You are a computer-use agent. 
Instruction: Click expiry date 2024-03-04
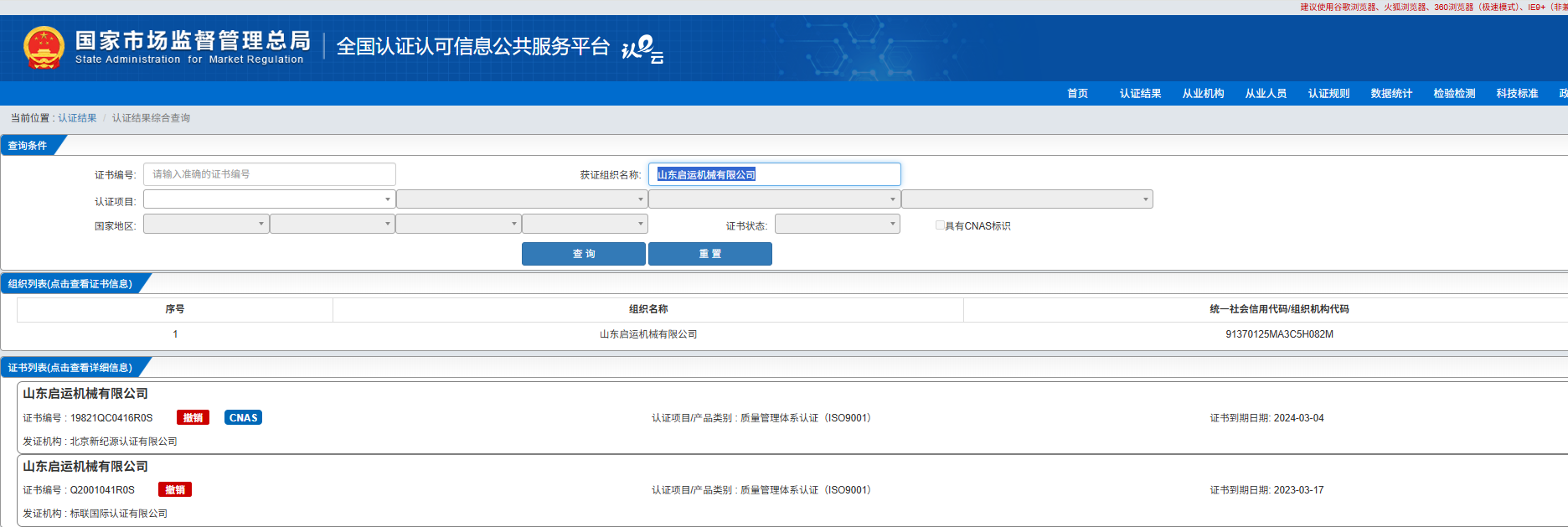click(x=1298, y=418)
